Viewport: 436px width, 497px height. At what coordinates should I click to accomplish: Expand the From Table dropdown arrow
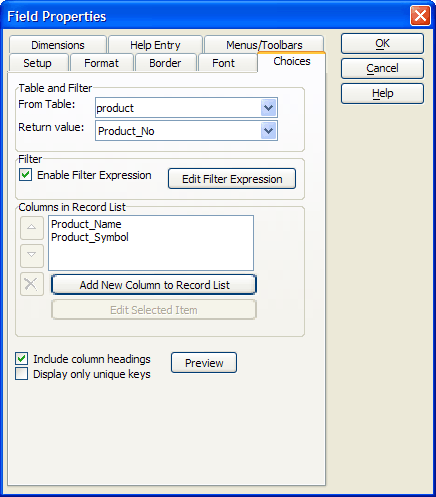[269, 108]
